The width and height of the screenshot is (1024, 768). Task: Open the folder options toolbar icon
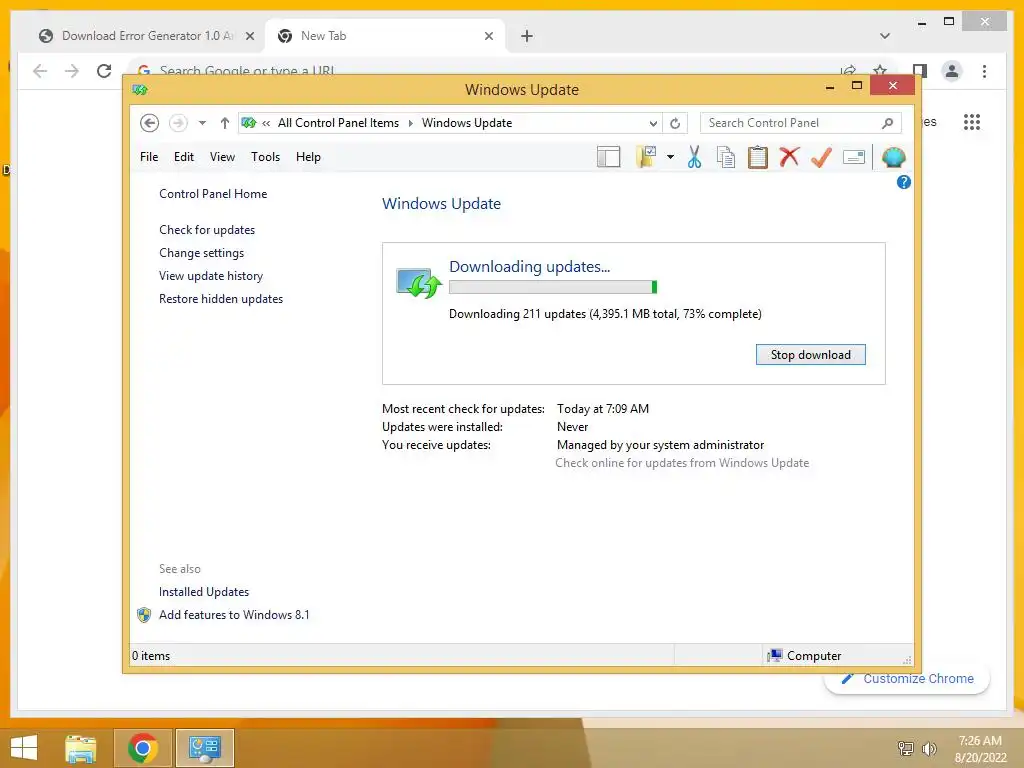[x=646, y=157]
